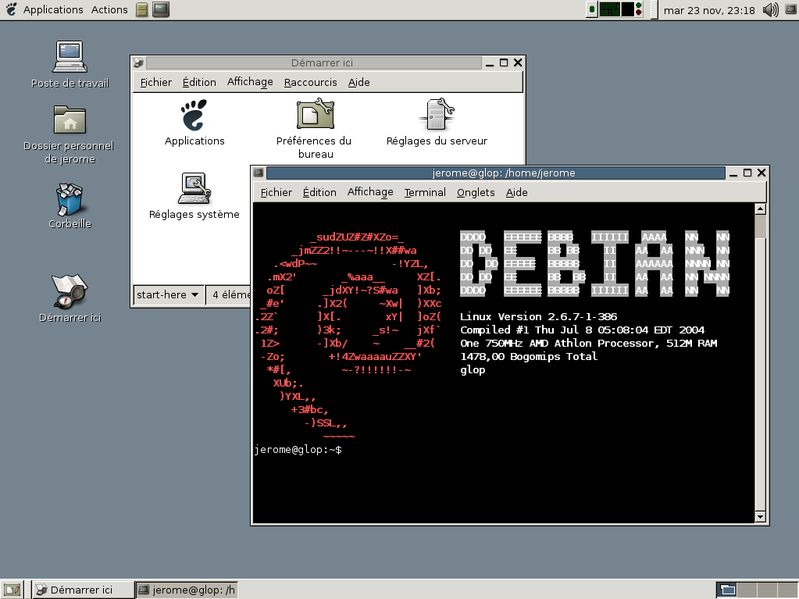Expand the start-here location dropdown
This screenshot has width=799, height=599.
[168, 295]
